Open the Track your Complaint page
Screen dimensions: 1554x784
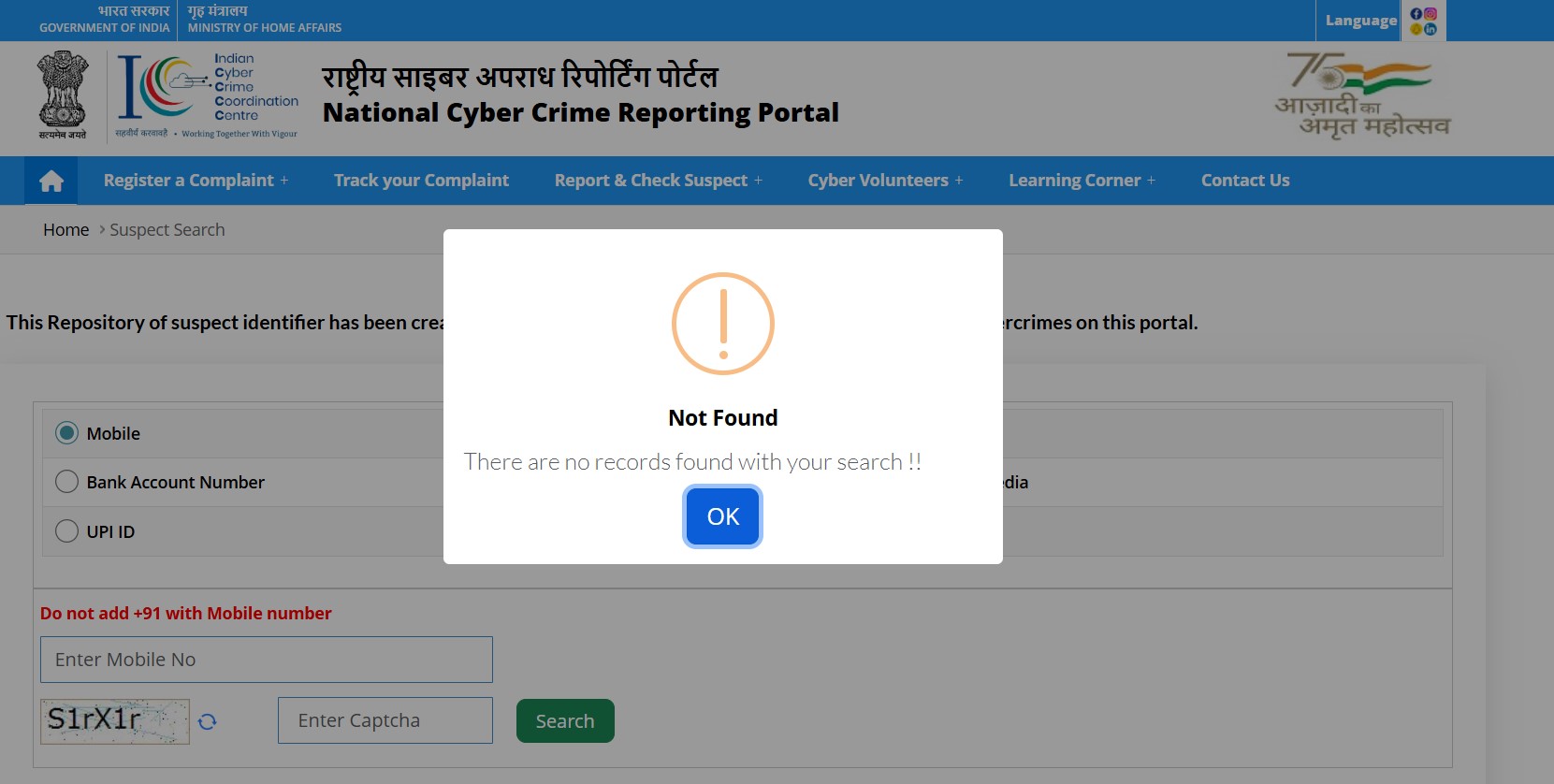pyautogui.click(x=421, y=181)
